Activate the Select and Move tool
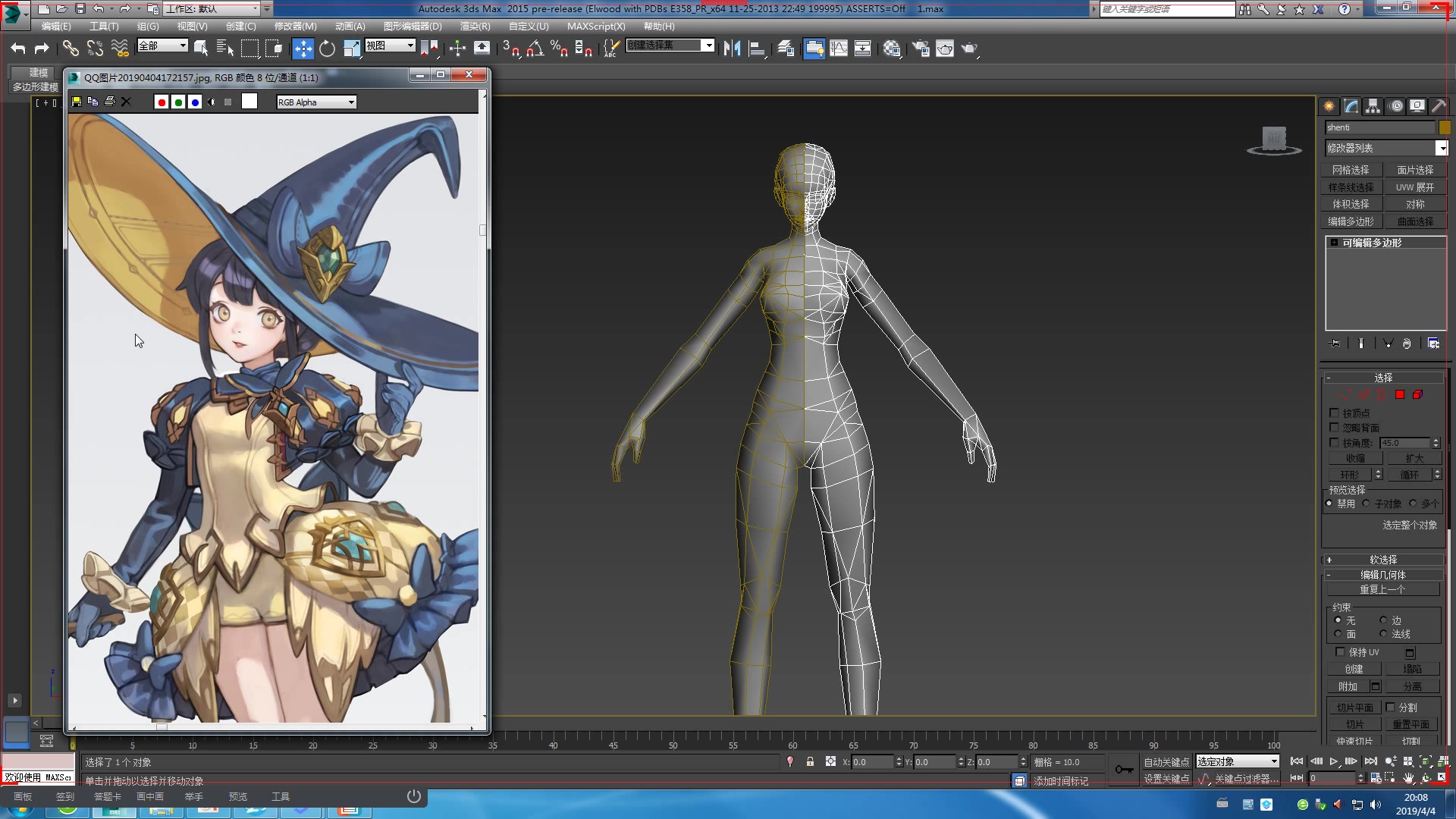1456x819 pixels. [x=303, y=49]
